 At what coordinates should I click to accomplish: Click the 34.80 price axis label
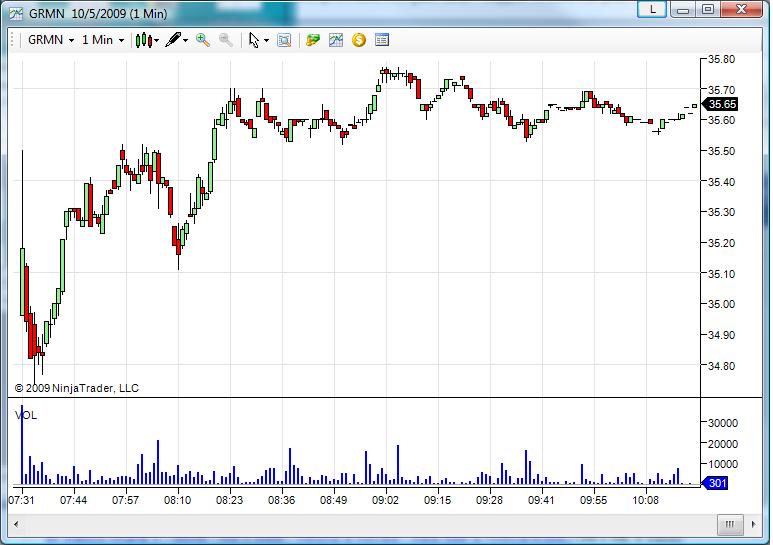(721, 366)
